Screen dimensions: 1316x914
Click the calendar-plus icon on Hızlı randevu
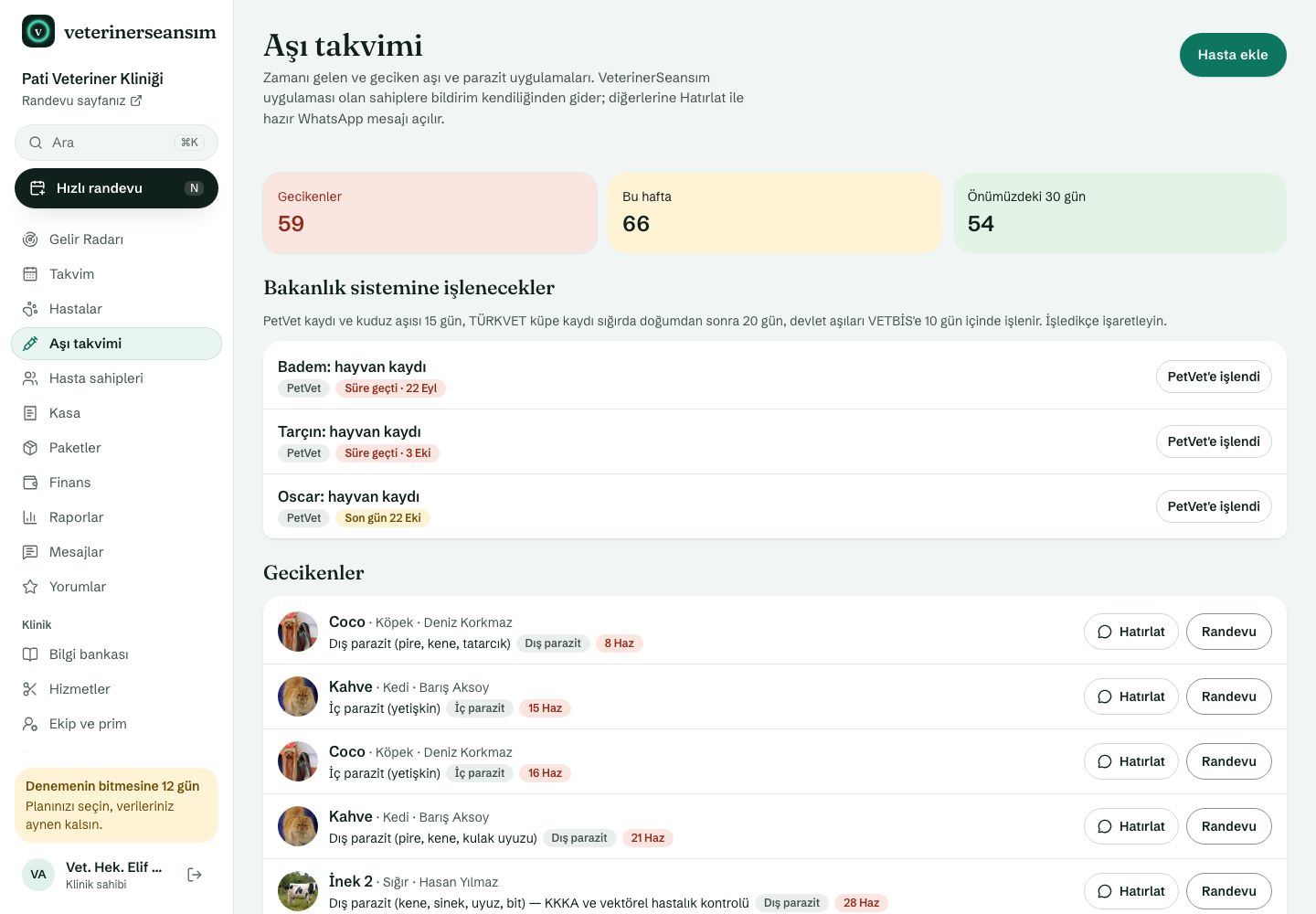coord(37,188)
